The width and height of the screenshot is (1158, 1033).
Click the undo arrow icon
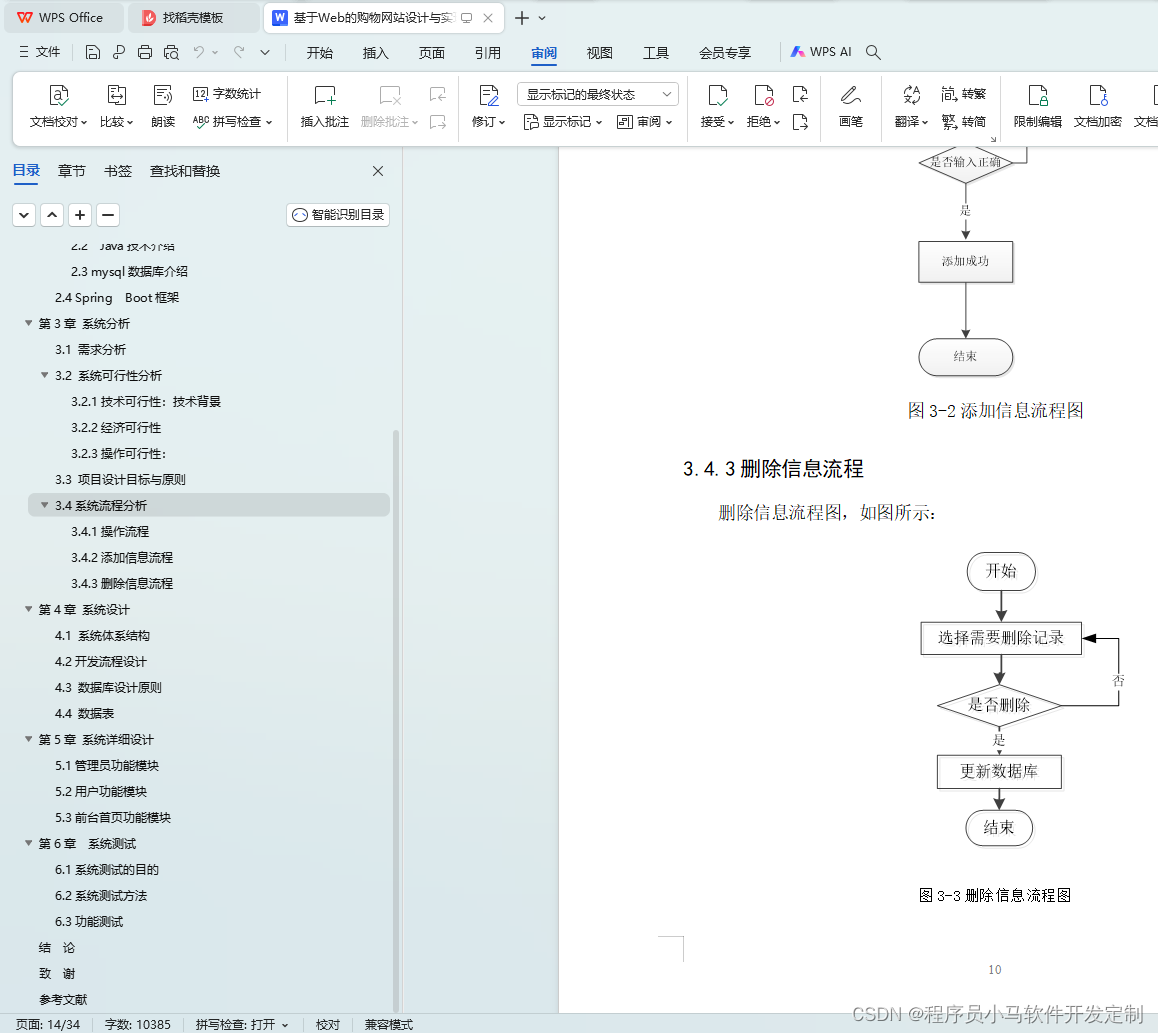(199, 52)
